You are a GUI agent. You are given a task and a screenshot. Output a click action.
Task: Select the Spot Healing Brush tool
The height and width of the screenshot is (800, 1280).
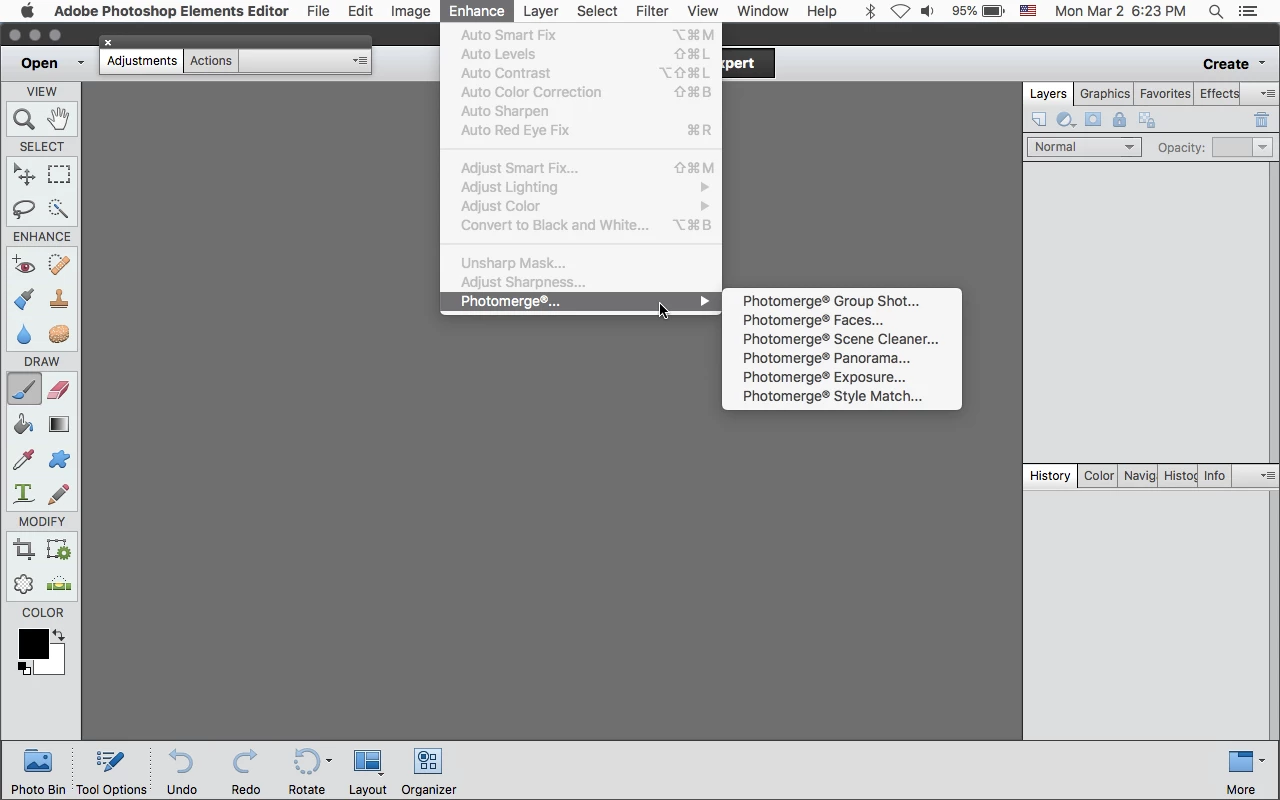click(x=59, y=265)
